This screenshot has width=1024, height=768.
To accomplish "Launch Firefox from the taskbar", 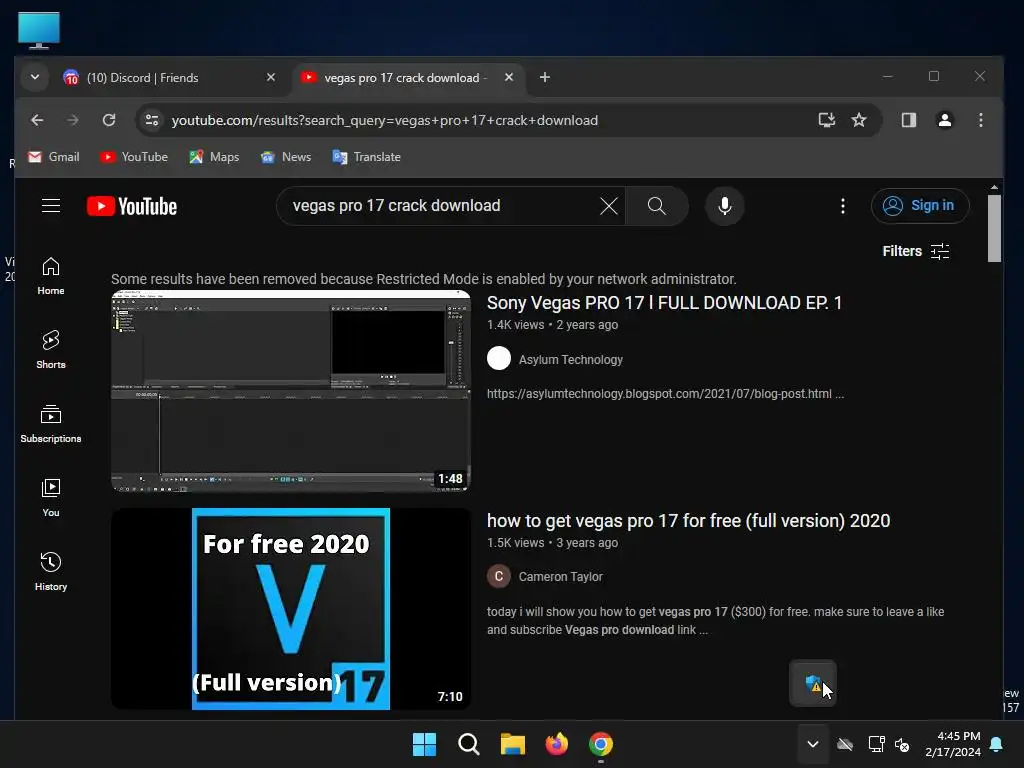I will [x=556, y=744].
